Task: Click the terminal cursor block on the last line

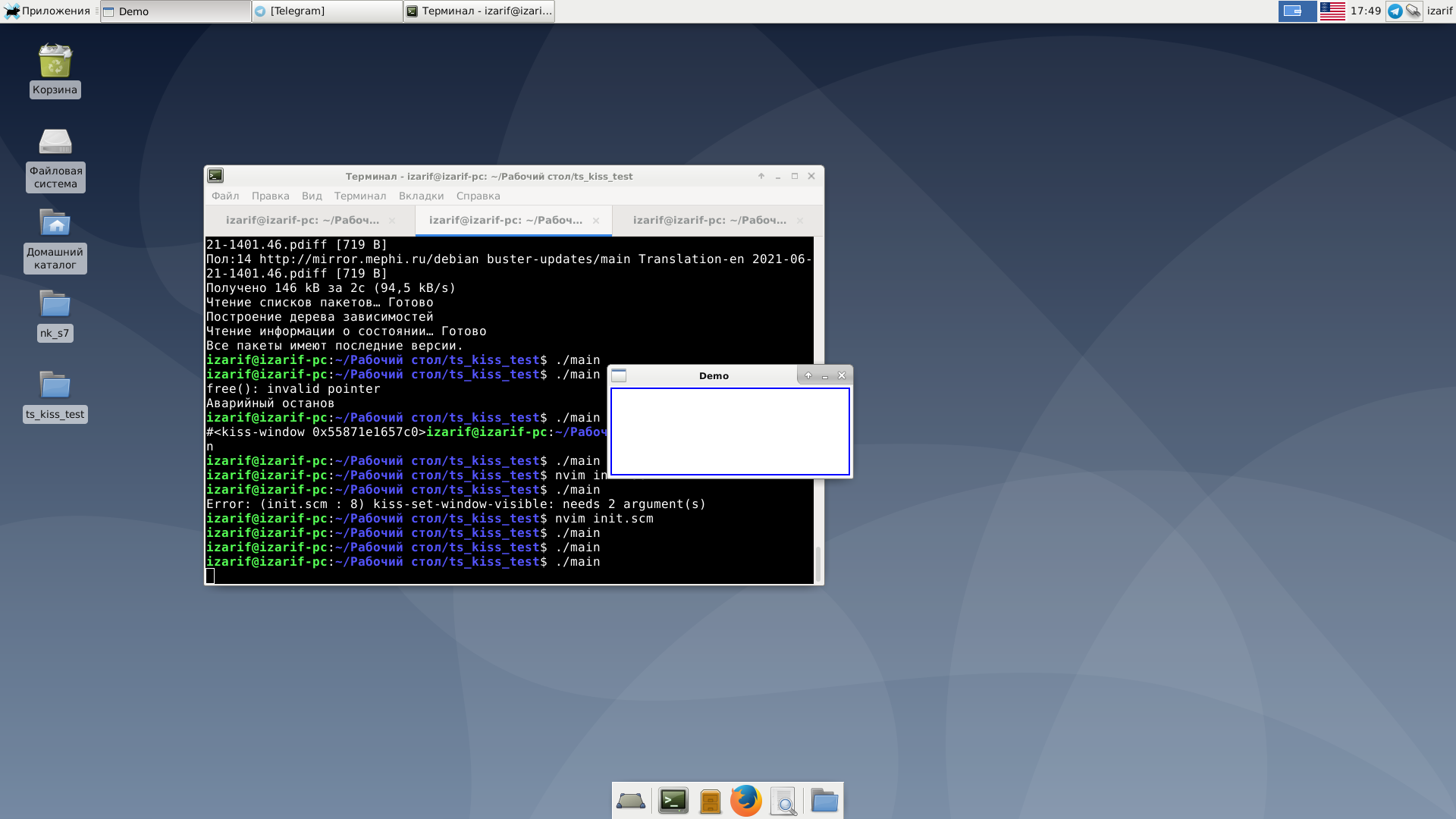Action: pos(210,576)
